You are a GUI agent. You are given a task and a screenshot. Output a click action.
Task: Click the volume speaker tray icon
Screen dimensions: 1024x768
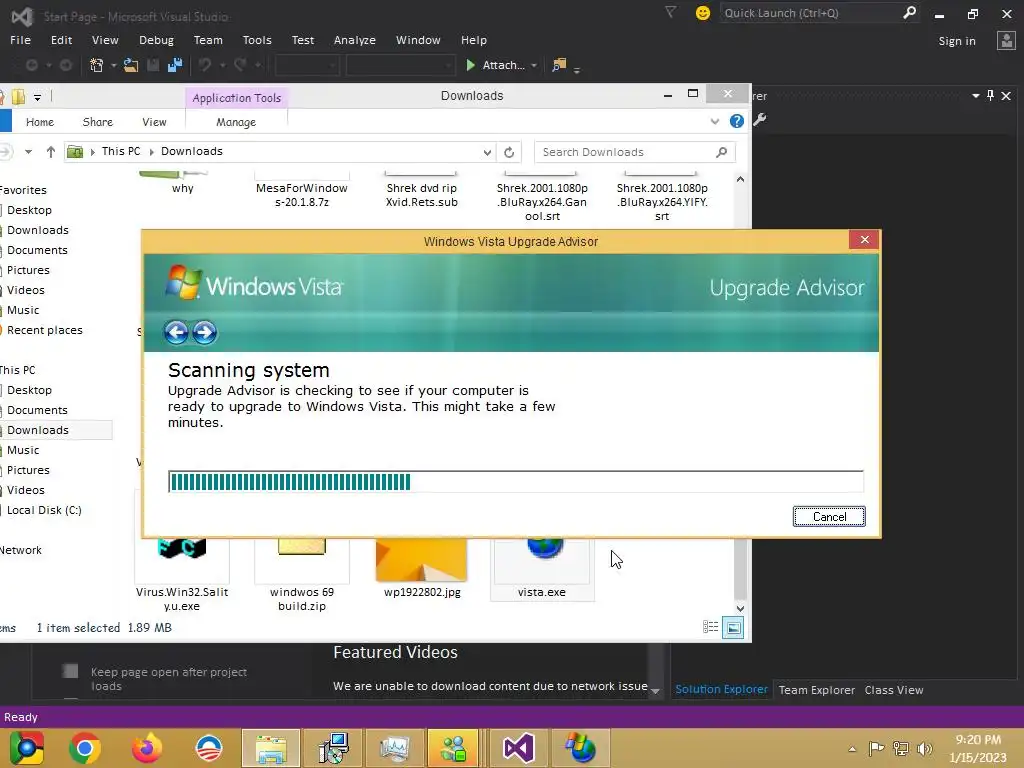click(x=925, y=748)
